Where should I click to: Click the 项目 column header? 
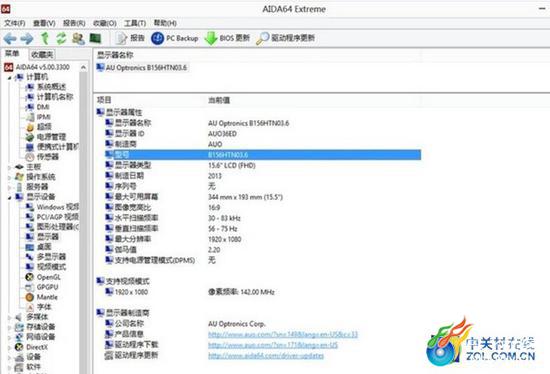[x=104, y=100]
